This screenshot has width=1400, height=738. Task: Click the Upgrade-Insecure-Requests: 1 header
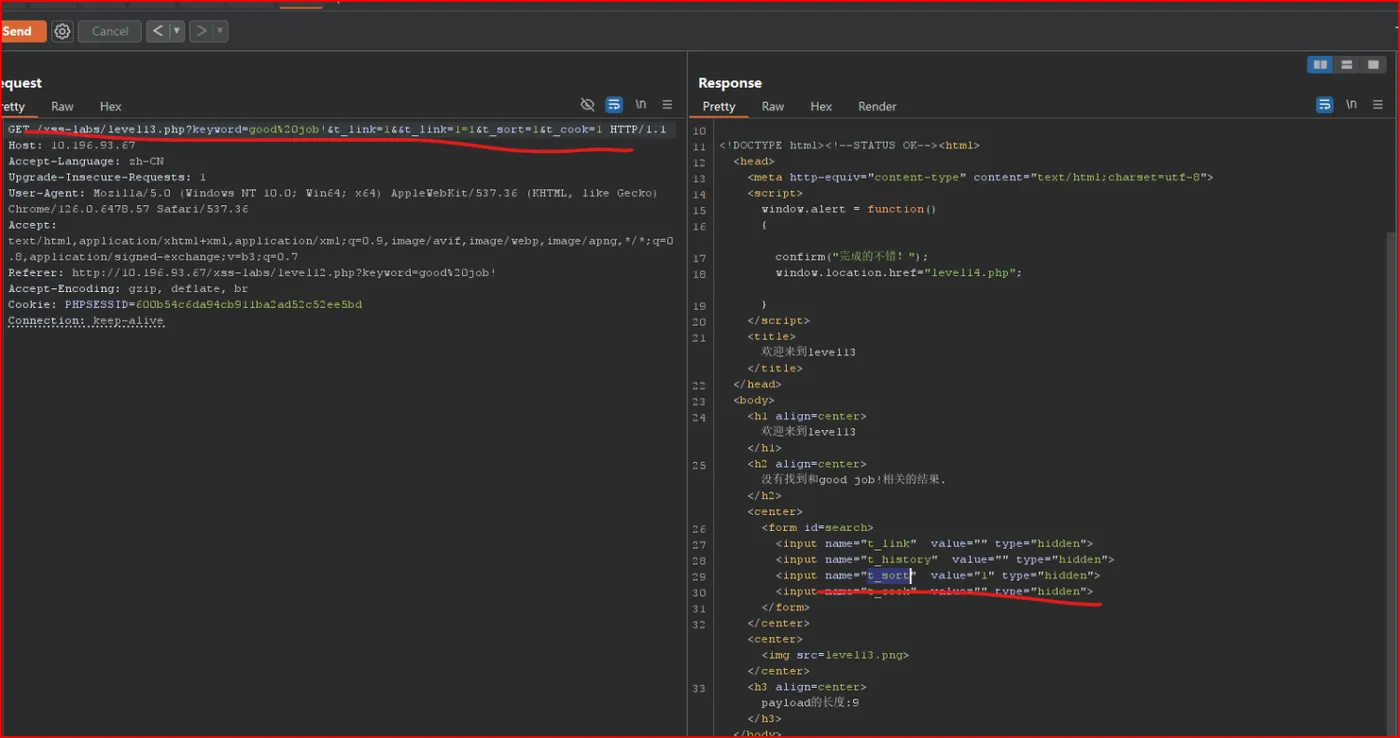coord(107,177)
